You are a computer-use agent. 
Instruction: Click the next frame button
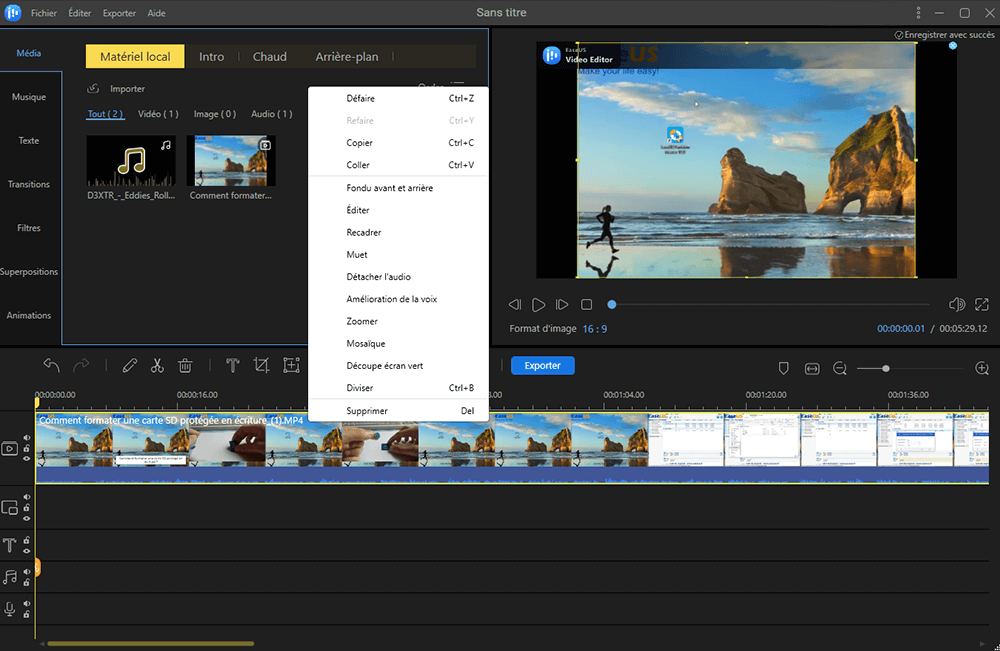(562, 305)
